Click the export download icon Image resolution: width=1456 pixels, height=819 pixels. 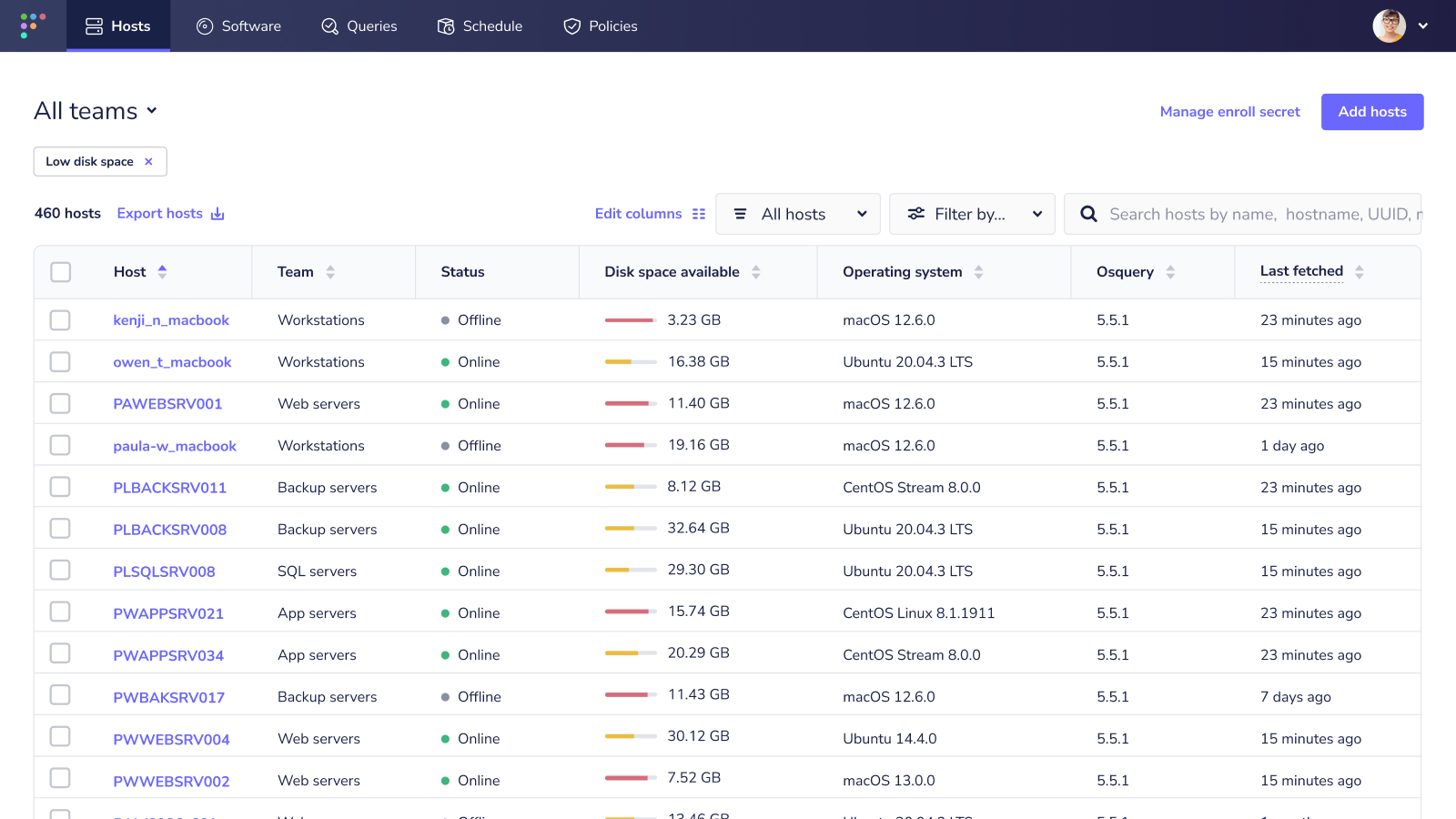click(217, 214)
